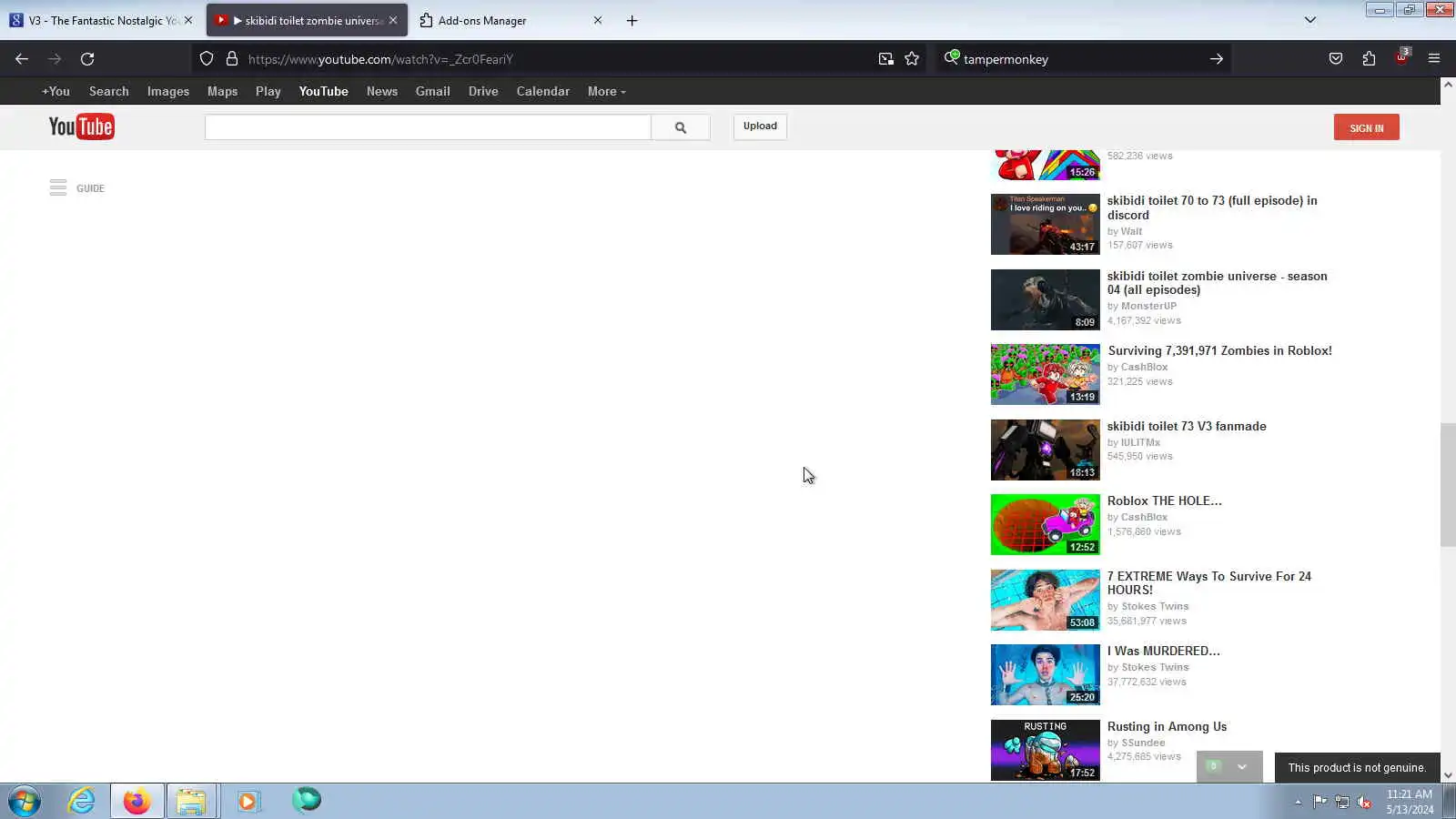Open the teal sphere taskbar app

point(306,801)
